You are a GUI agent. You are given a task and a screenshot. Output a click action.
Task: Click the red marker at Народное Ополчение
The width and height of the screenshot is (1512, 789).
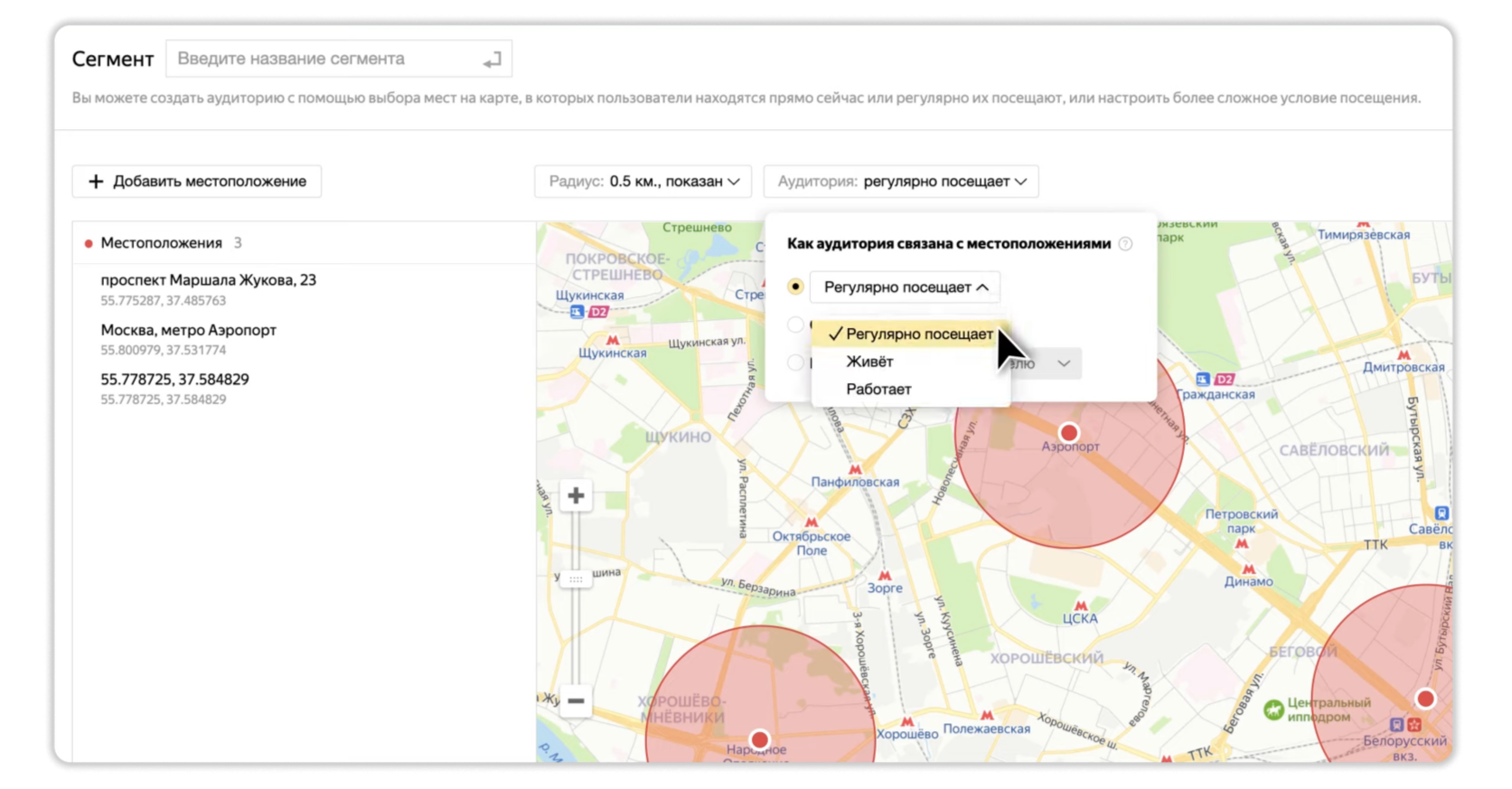[760, 739]
